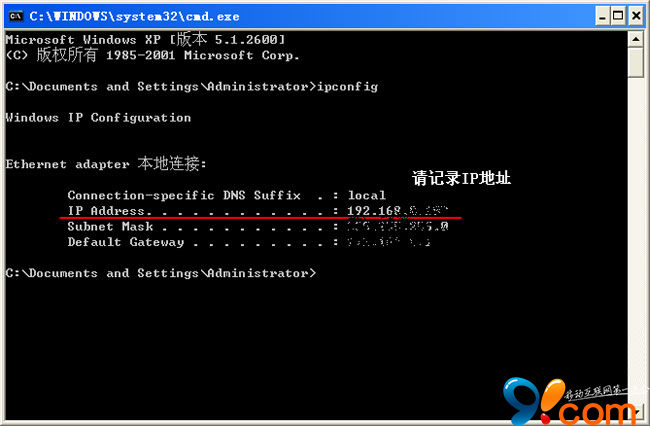
Task: Minimize the cmd.exe window
Action: point(602,16)
